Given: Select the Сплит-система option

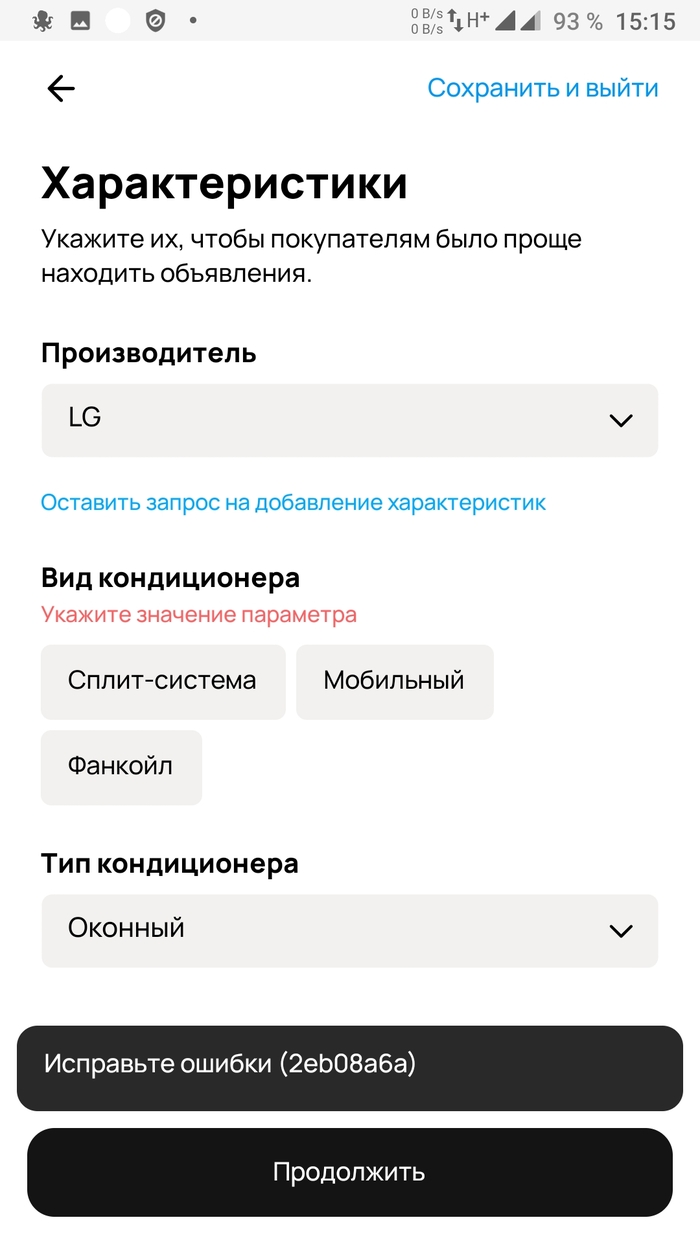Looking at the screenshot, I should (163, 682).
